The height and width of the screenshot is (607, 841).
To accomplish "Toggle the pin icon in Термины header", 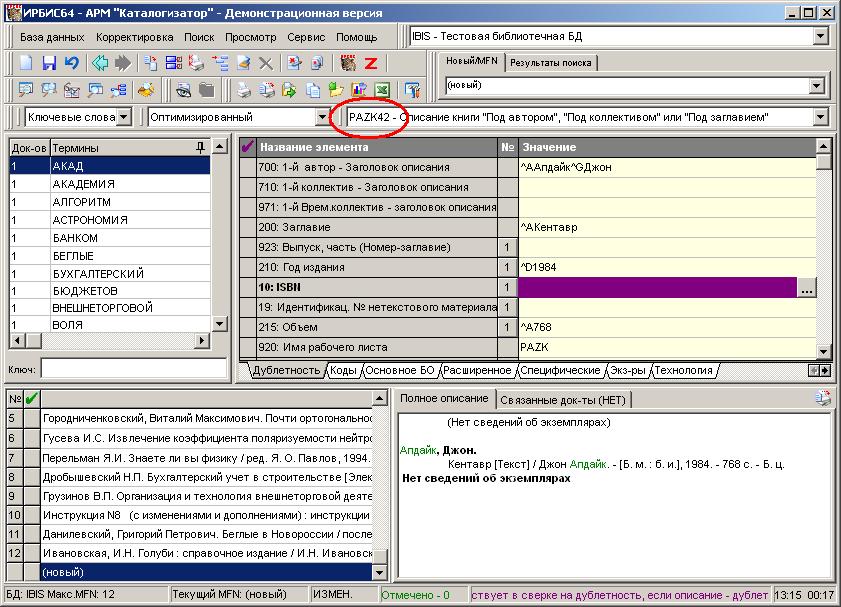I will (201, 148).
